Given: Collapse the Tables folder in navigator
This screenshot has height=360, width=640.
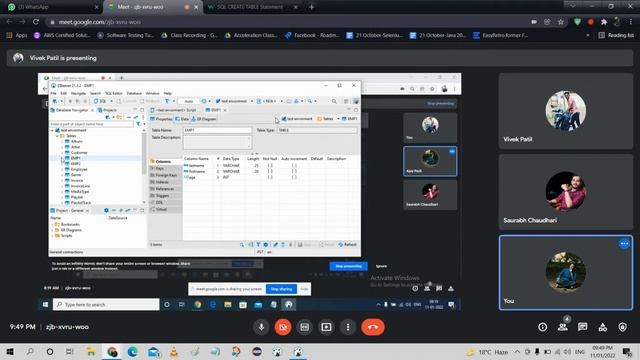Looking at the screenshot, I should click(57, 136).
